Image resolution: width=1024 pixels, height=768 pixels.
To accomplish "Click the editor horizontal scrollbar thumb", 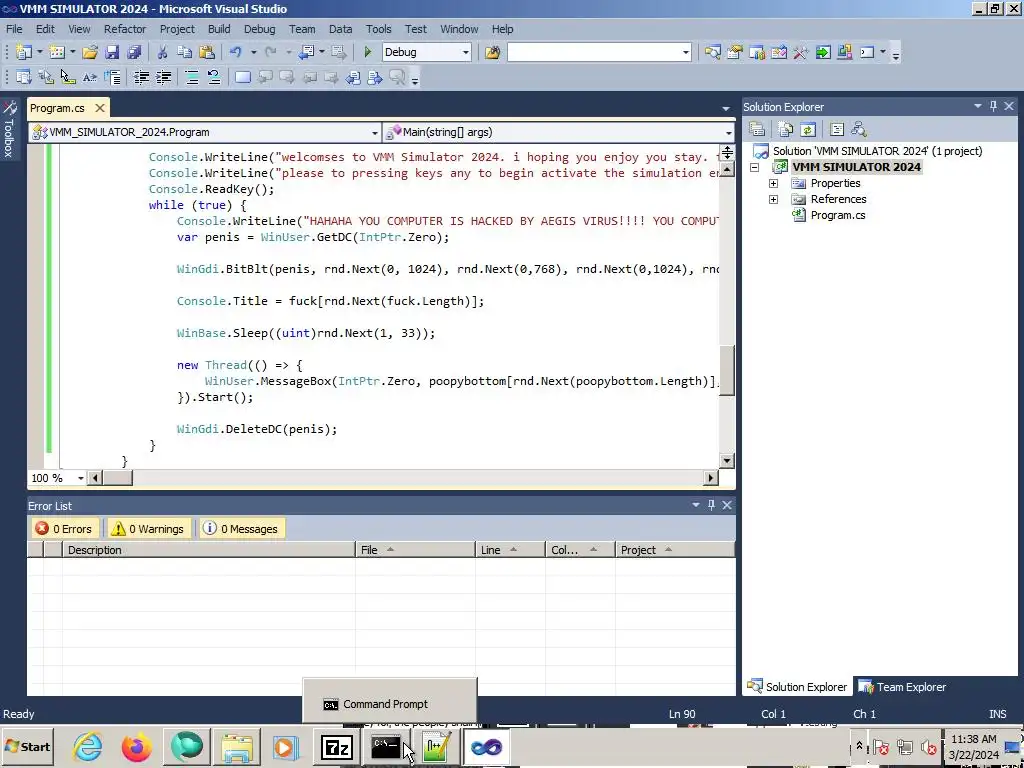I will [x=118, y=478].
